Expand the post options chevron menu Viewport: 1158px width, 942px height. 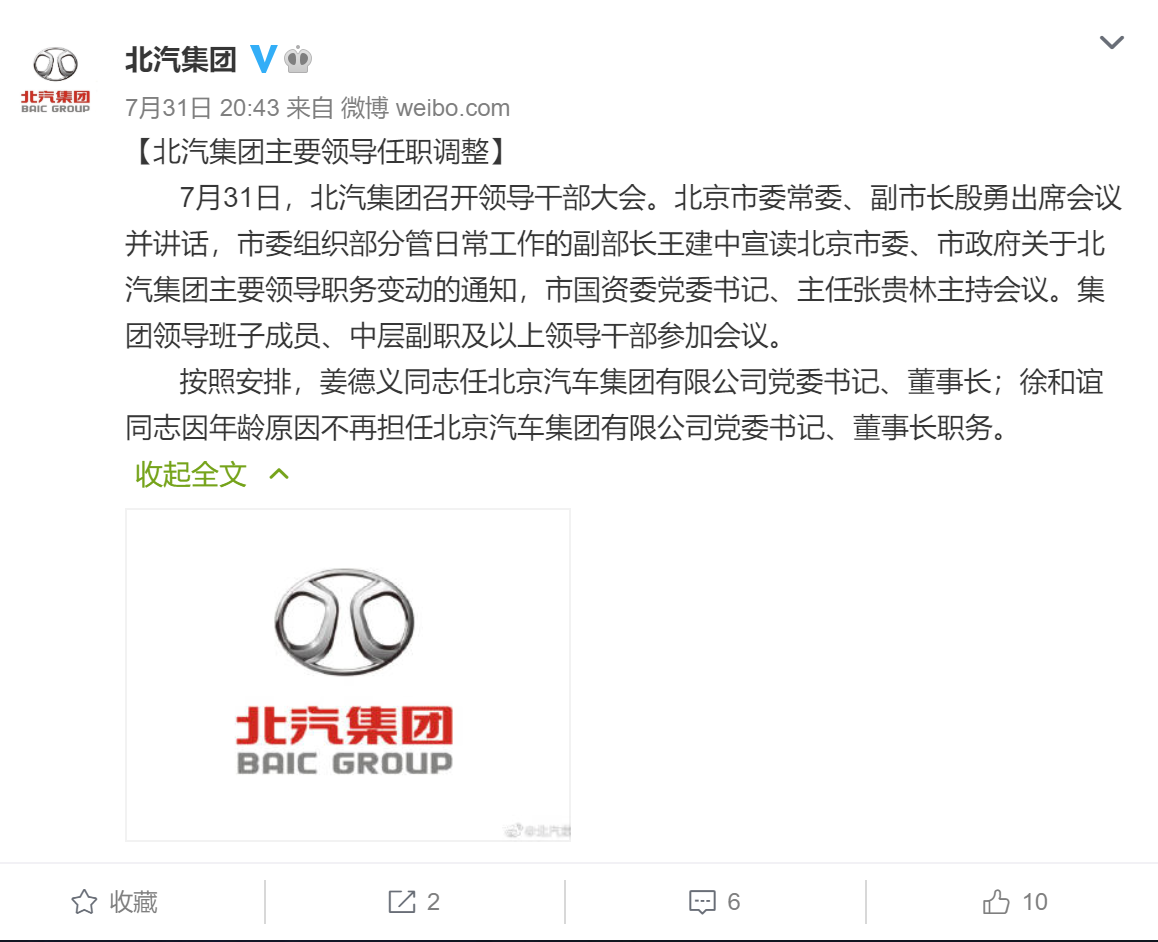[1111, 42]
